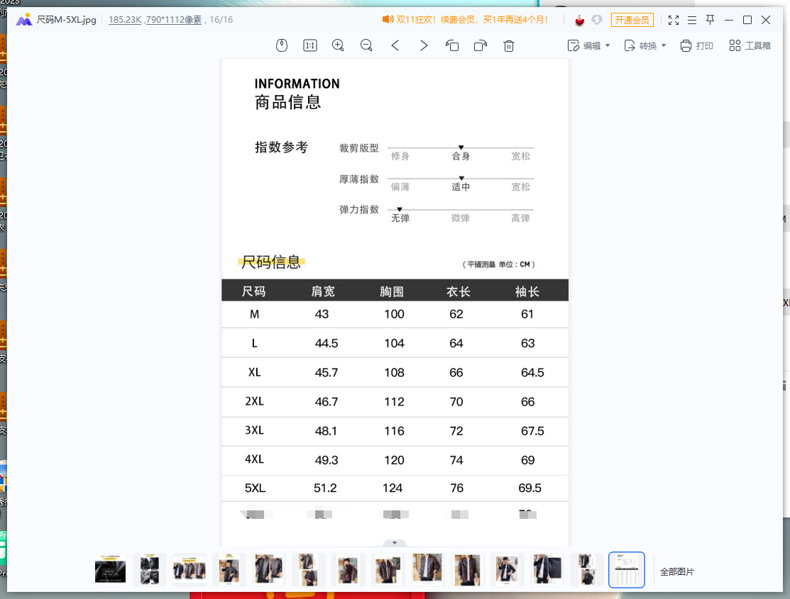Click the gray shield icon in title bar

click(597, 20)
